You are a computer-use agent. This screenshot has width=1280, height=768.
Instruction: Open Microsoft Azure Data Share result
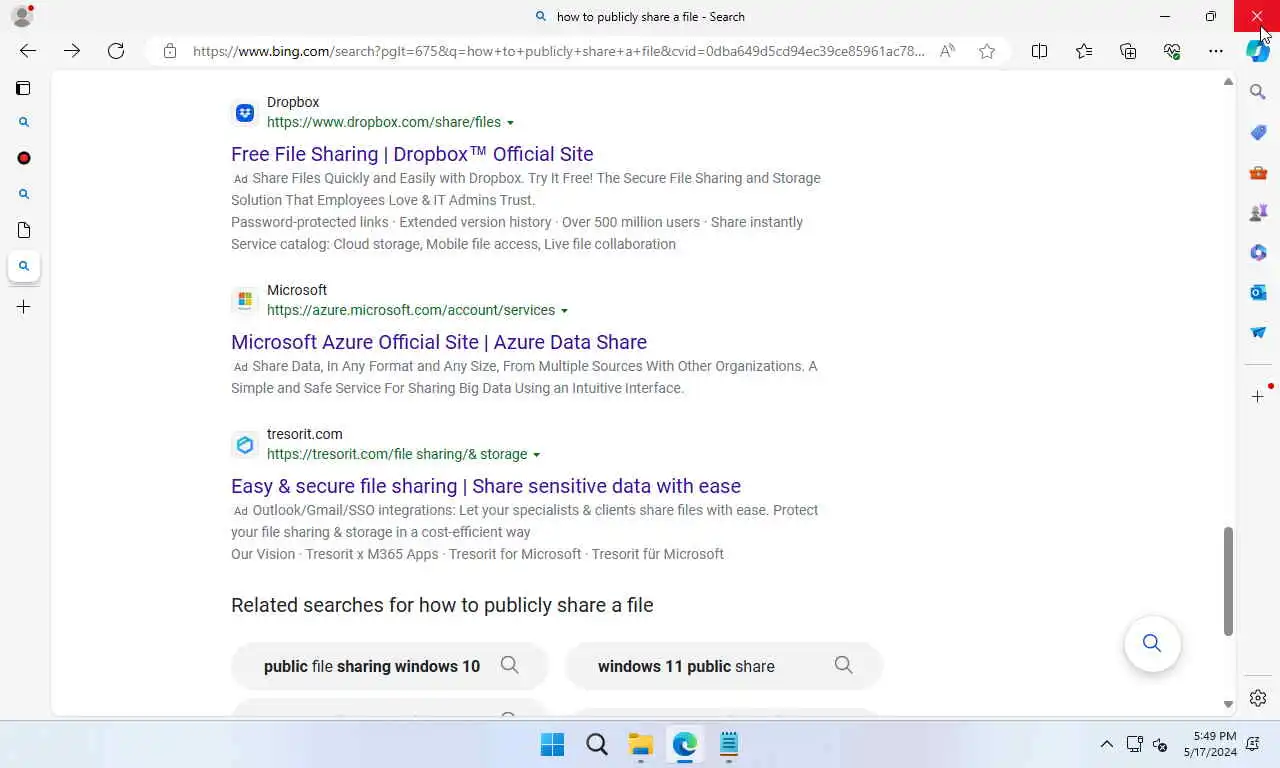(x=439, y=342)
